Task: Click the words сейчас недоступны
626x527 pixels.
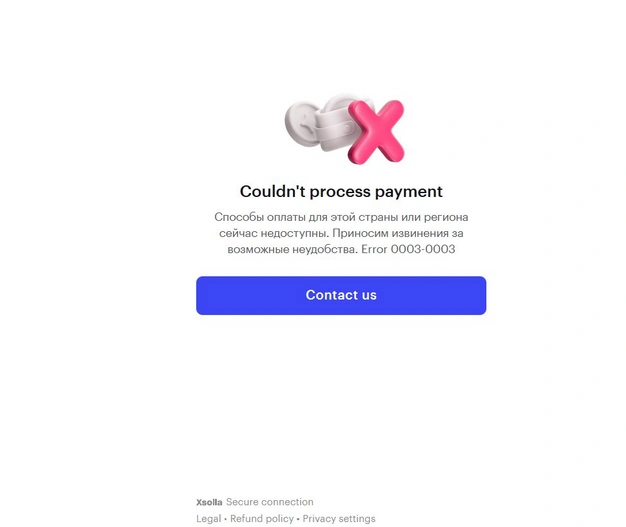Action: tap(274, 233)
